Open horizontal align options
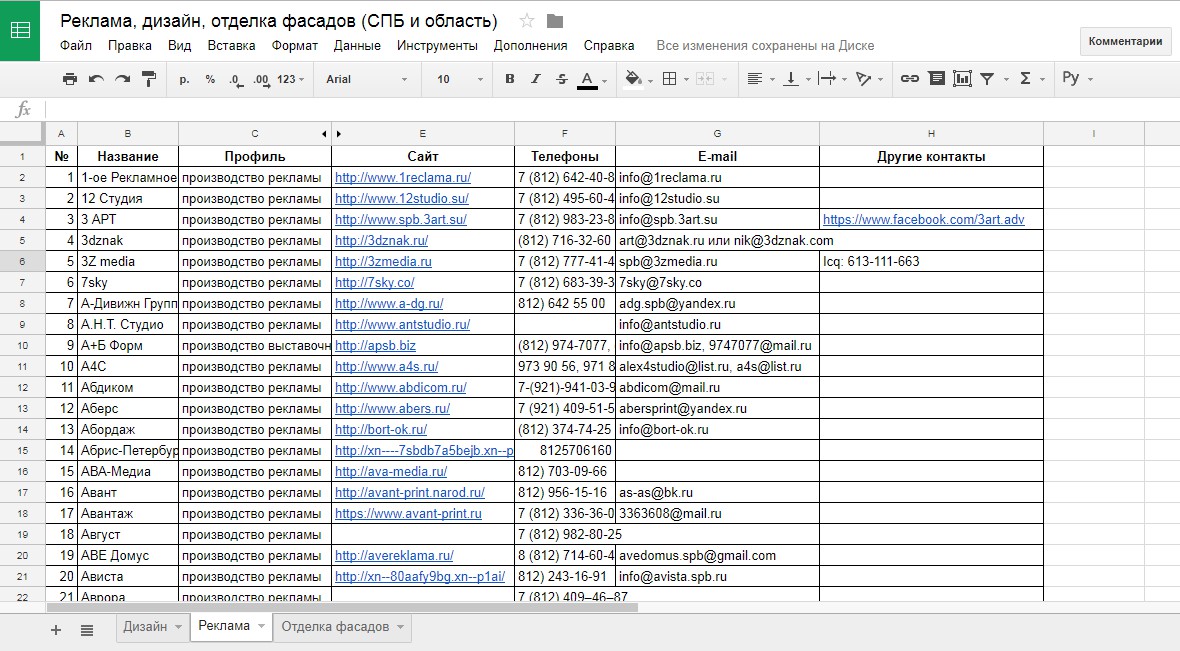This screenshot has width=1180, height=651. 755,79
